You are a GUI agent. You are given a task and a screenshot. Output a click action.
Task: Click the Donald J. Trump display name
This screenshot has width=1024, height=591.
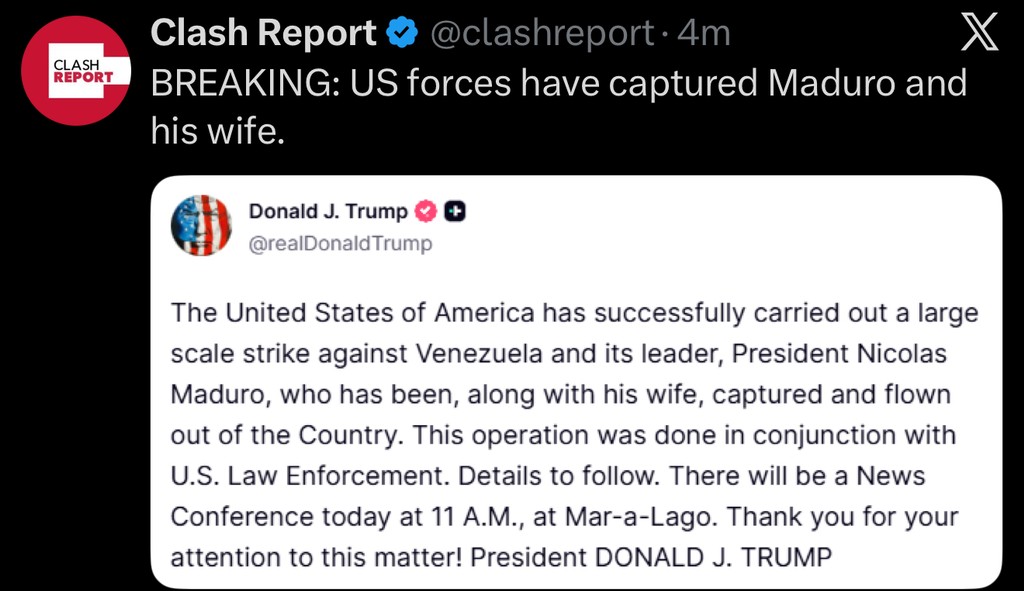pos(328,211)
